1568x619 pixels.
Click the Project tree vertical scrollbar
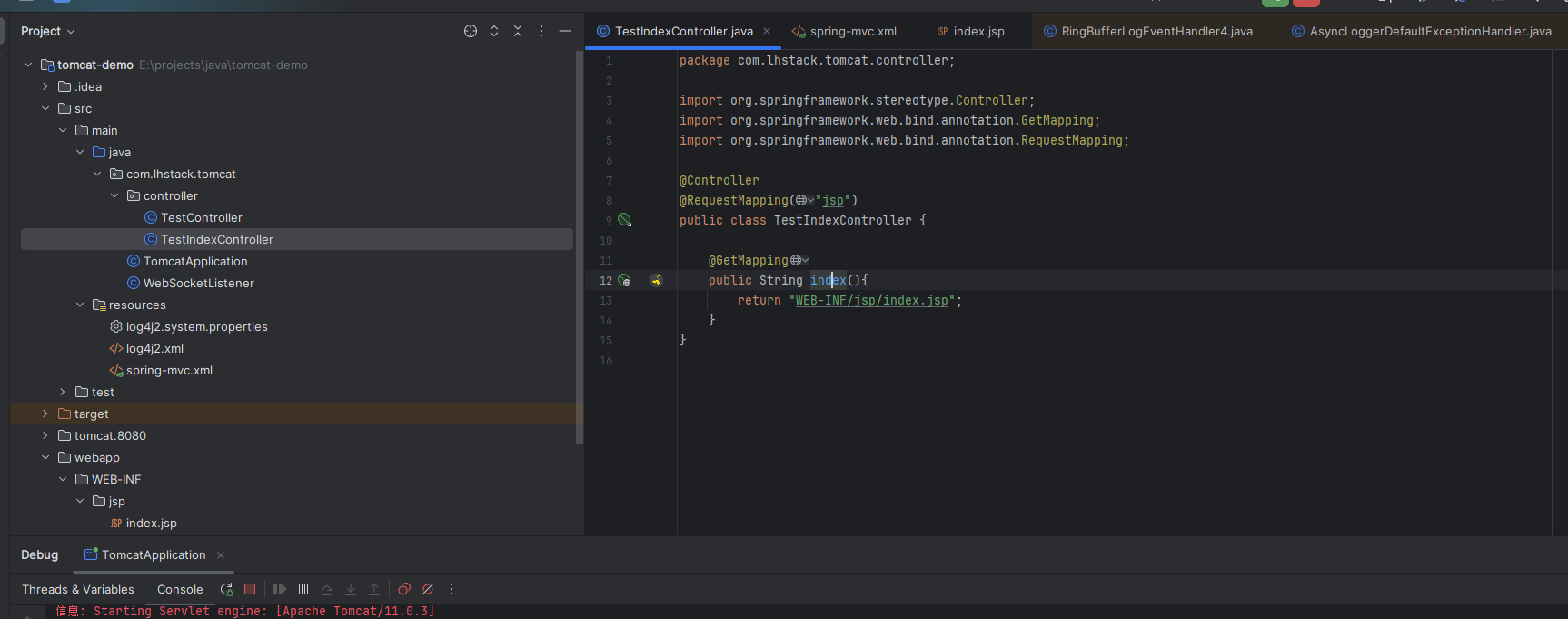click(x=580, y=245)
